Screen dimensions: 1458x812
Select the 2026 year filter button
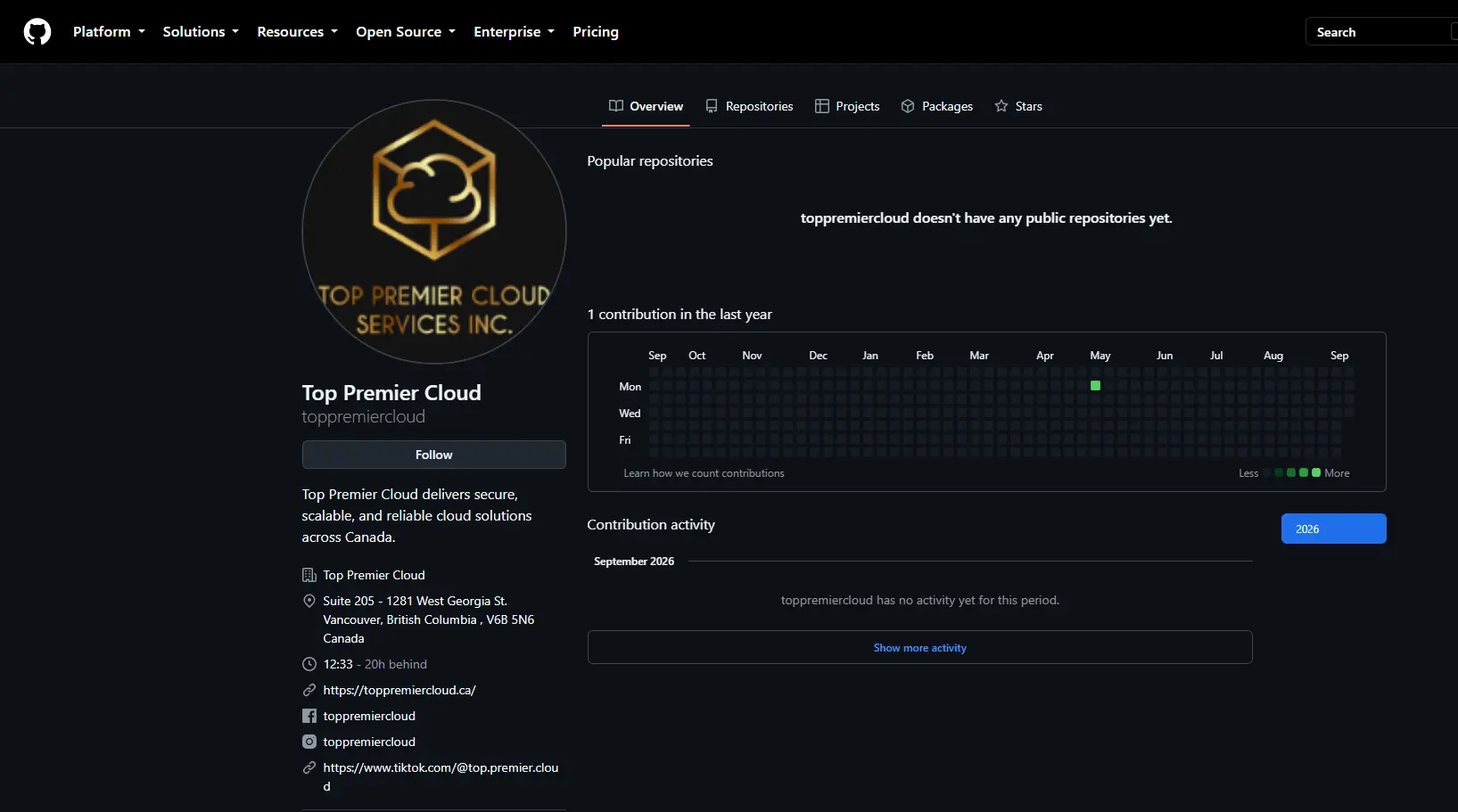pos(1333,529)
